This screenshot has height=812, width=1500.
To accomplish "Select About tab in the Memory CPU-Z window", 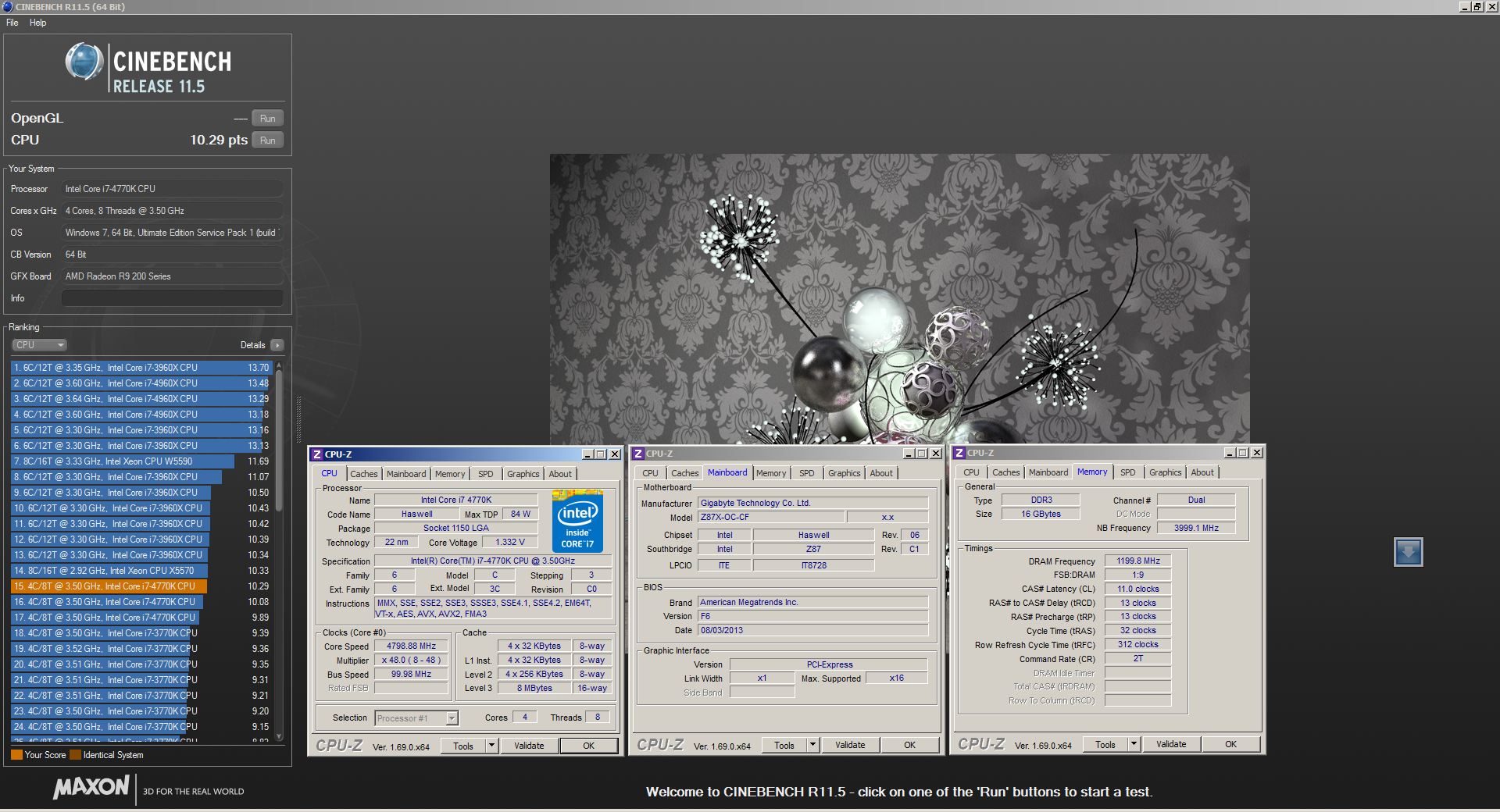I will 1202,472.
